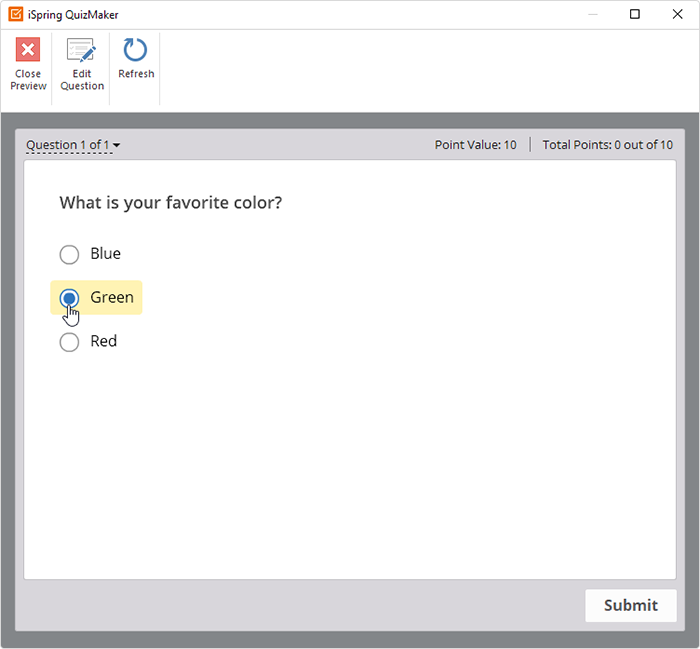Click the Edit Question label text
Viewport: 700px width, 649px height.
pyautogui.click(x=82, y=80)
